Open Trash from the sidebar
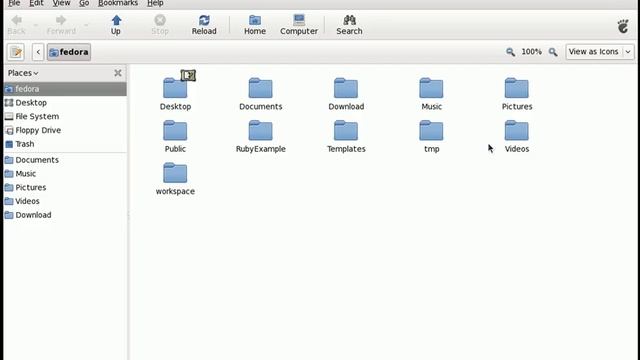Image resolution: width=640 pixels, height=360 pixels. (x=65, y=144)
